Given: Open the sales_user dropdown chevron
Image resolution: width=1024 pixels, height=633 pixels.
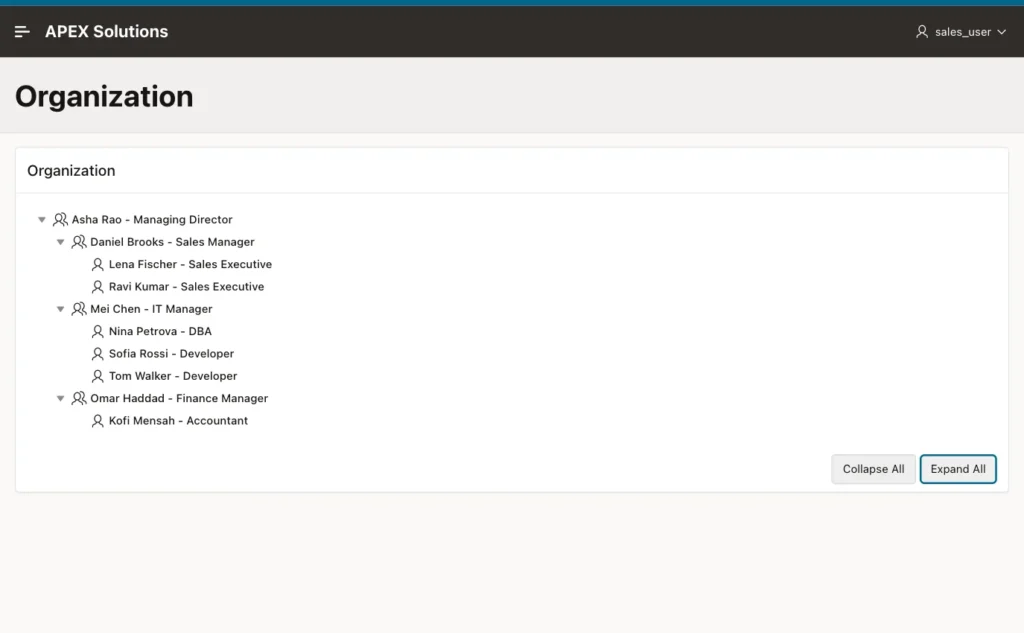Looking at the screenshot, I should (x=1002, y=32).
